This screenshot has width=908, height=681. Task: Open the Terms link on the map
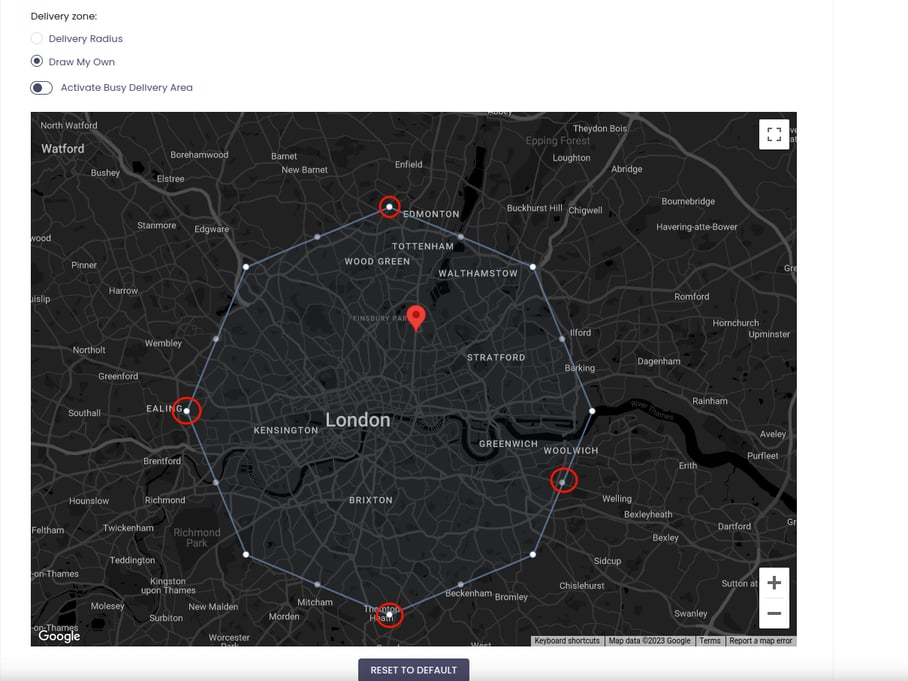709,640
